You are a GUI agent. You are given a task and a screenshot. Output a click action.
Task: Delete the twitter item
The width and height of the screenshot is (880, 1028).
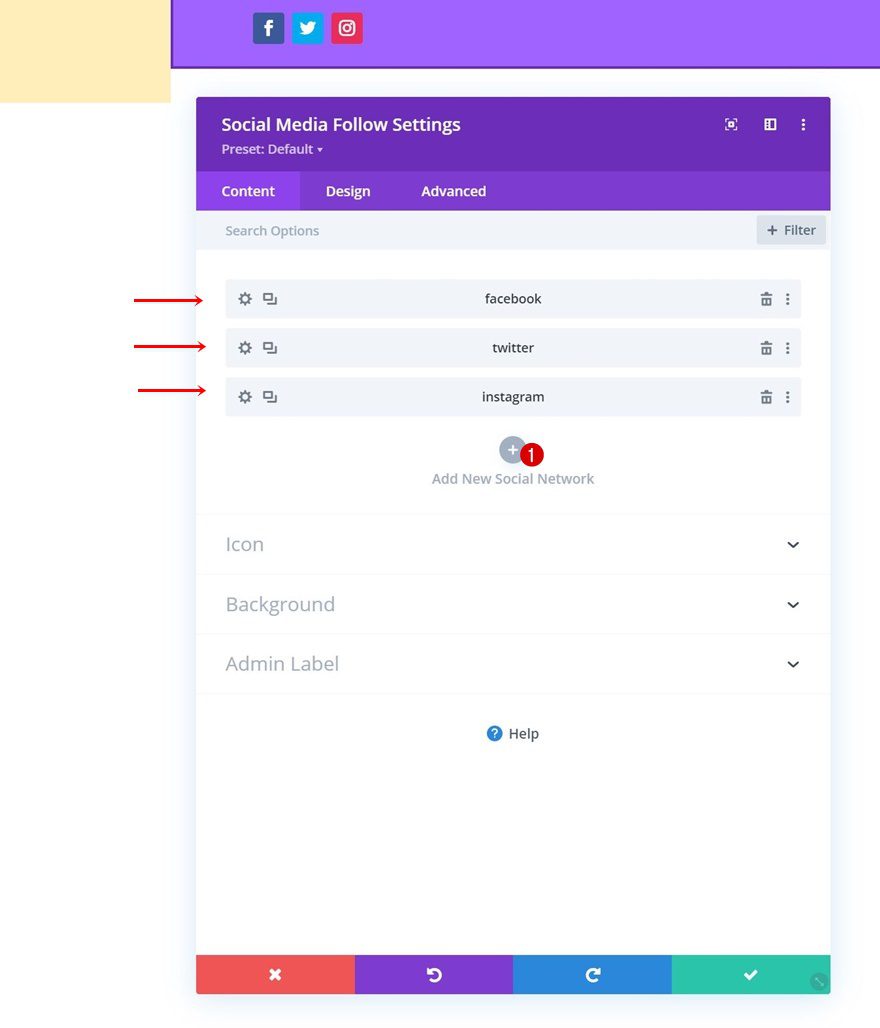tap(766, 347)
